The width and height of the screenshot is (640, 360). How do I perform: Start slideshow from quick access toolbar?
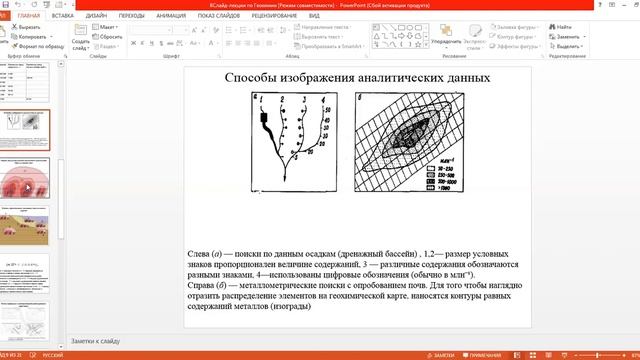pos(47,4)
